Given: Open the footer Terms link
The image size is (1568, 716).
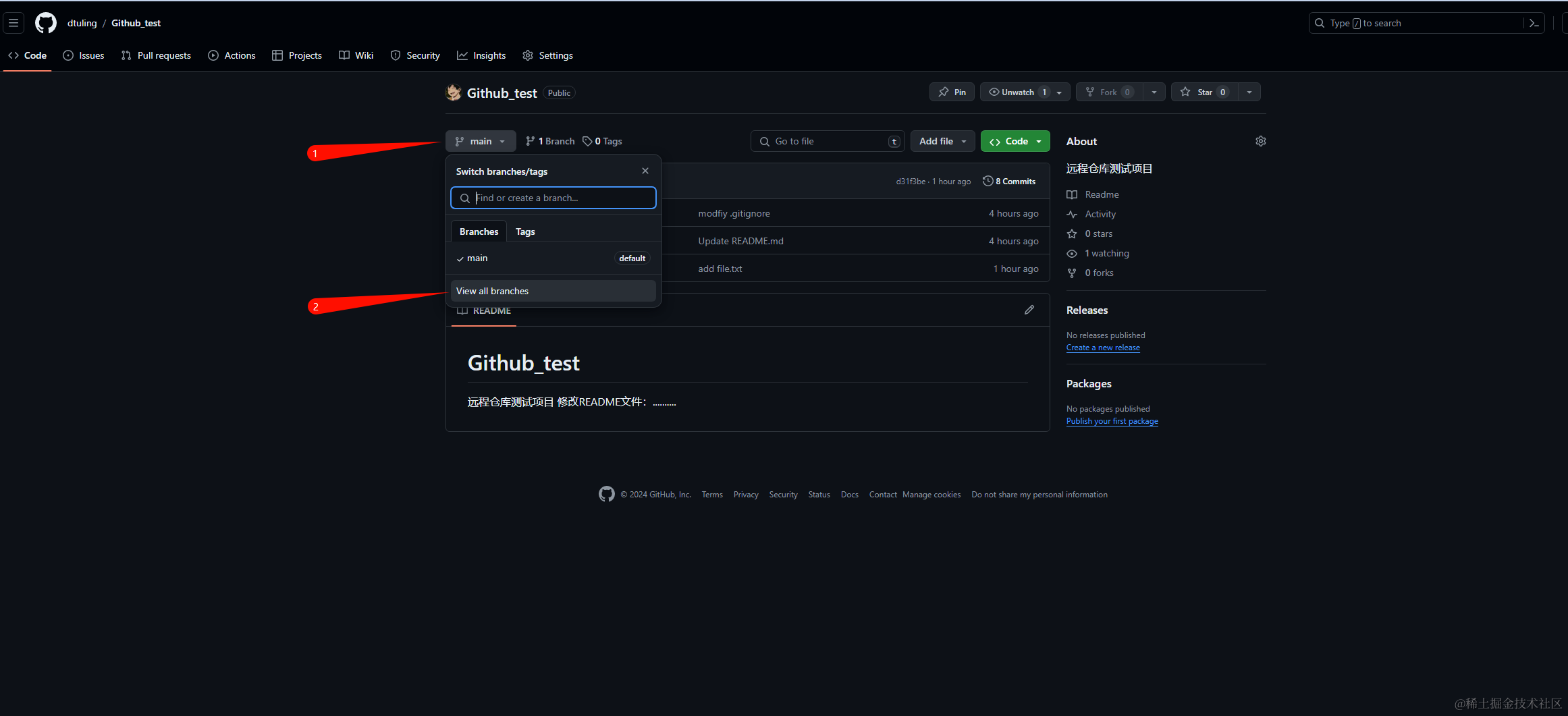Looking at the screenshot, I should point(712,495).
